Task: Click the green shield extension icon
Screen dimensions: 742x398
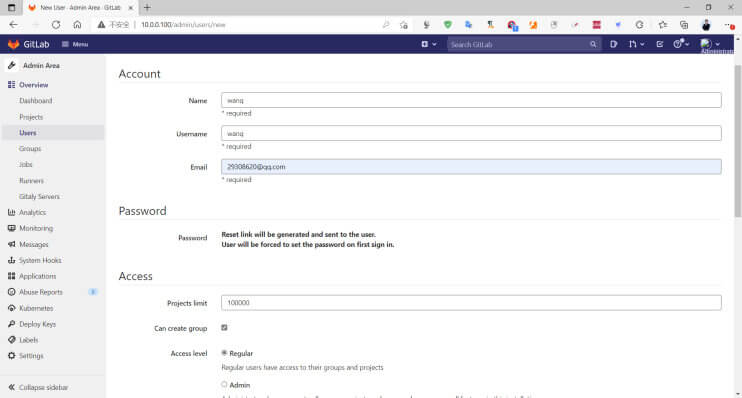Action: [x=447, y=25]
